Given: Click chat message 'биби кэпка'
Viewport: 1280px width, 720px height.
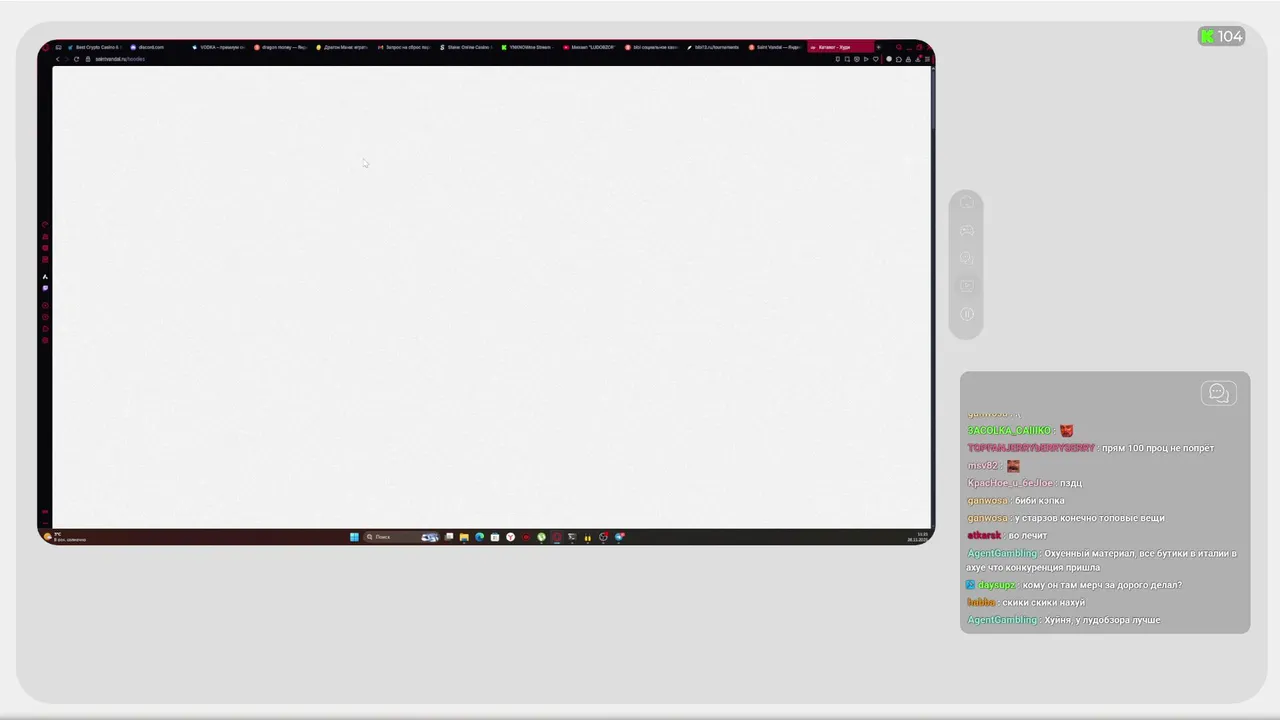Looking at the screenshot, I should tap(1039, 500).
